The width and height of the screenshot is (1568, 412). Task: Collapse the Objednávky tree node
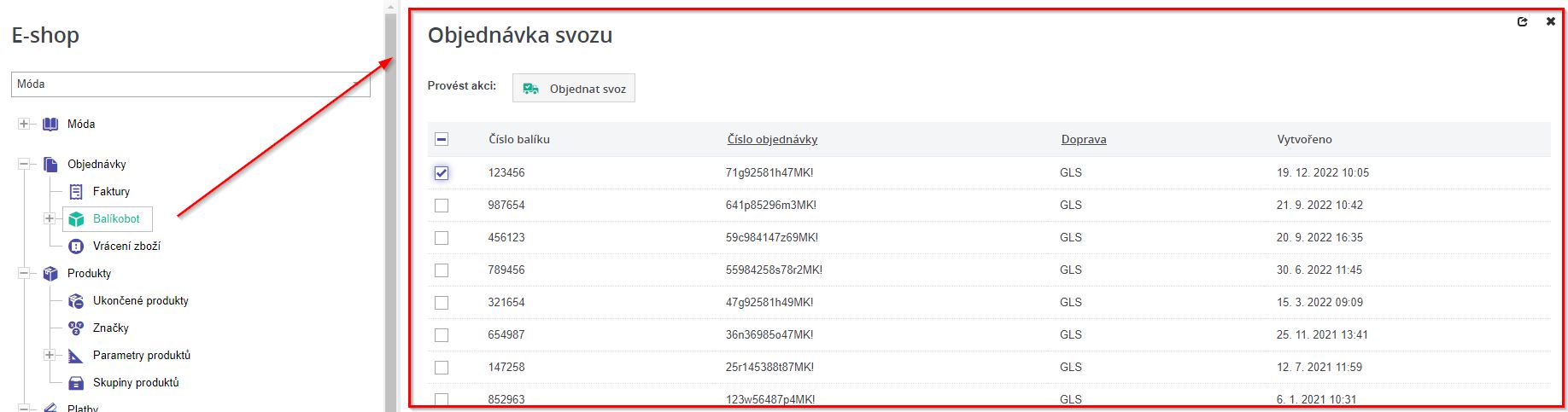[x=24, y=165]
